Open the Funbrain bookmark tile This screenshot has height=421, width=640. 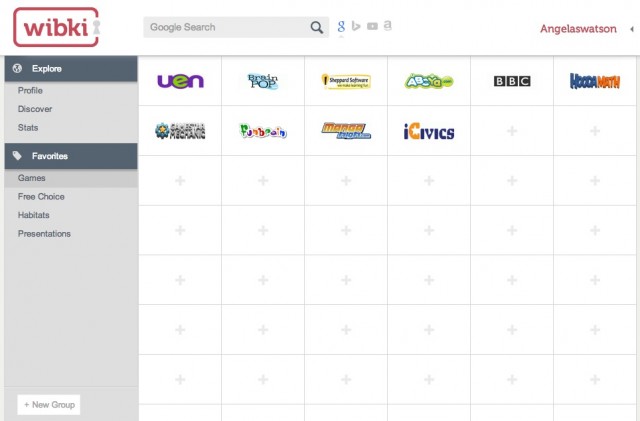[x=263, y=131]
